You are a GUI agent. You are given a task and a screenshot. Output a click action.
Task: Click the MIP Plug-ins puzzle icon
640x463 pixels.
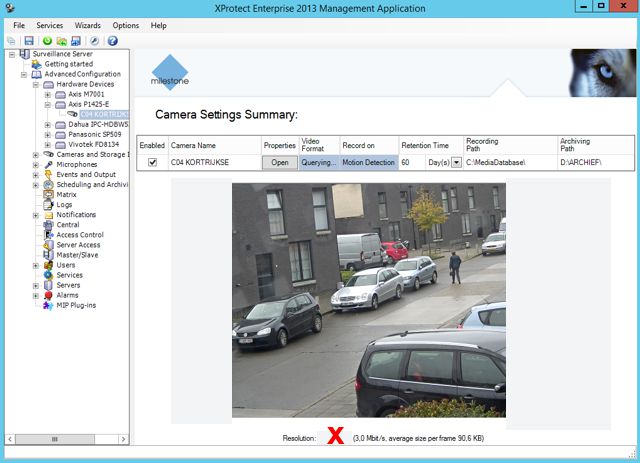tap(49, 305)
